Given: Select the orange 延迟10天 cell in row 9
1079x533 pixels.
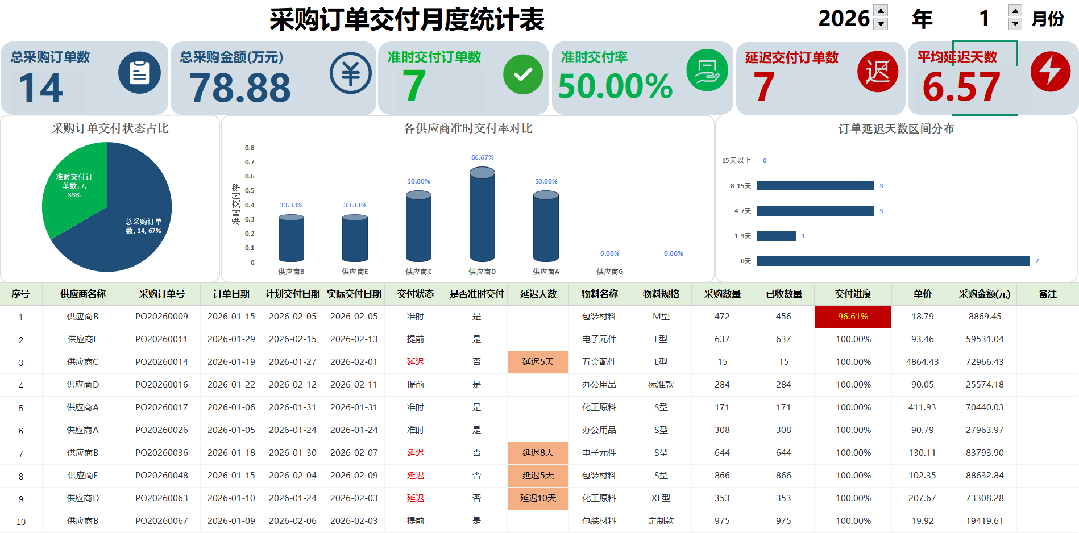Looking at the screenshot, I should click(537, 499).
